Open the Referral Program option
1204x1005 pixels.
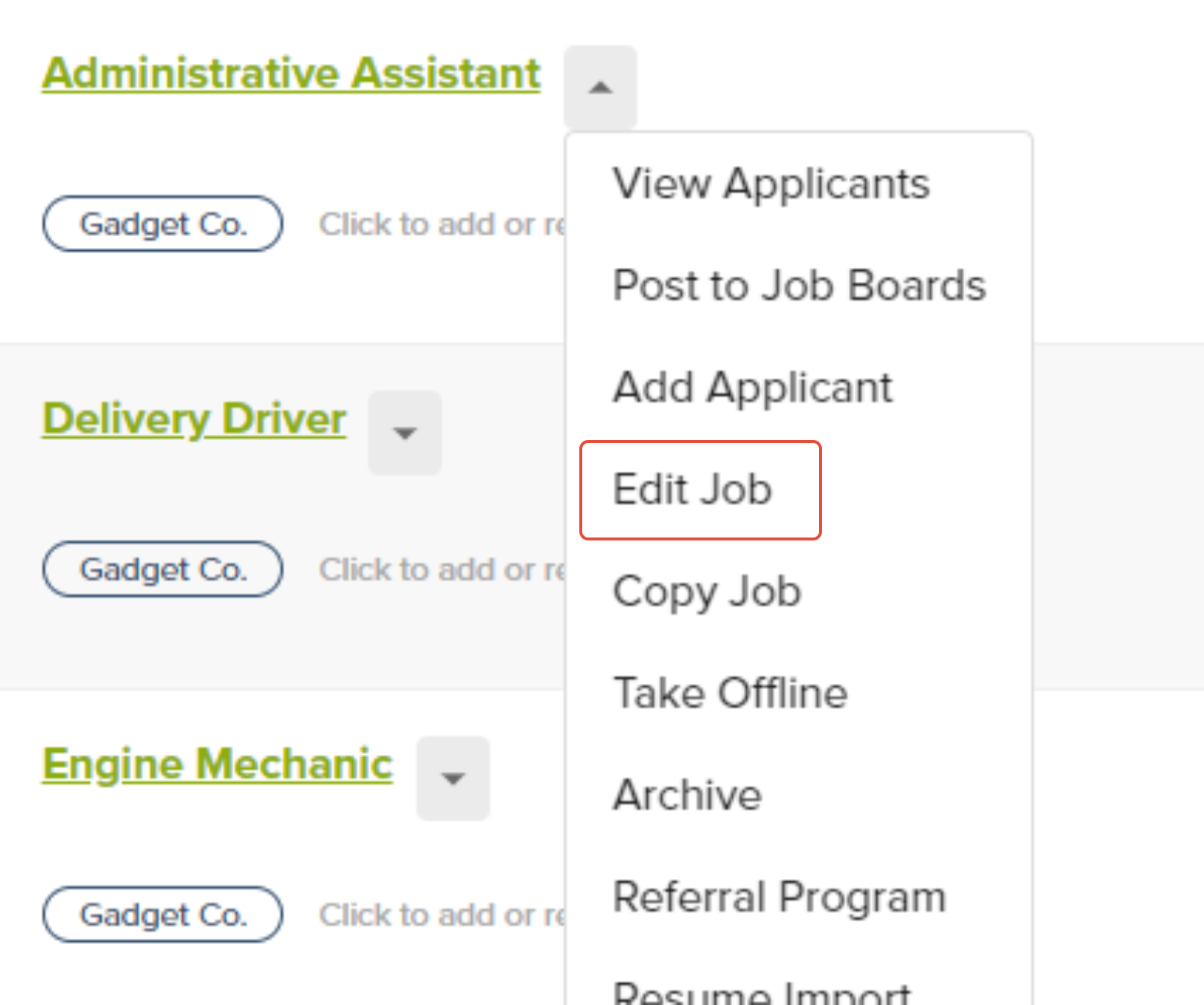pos(779,897)
